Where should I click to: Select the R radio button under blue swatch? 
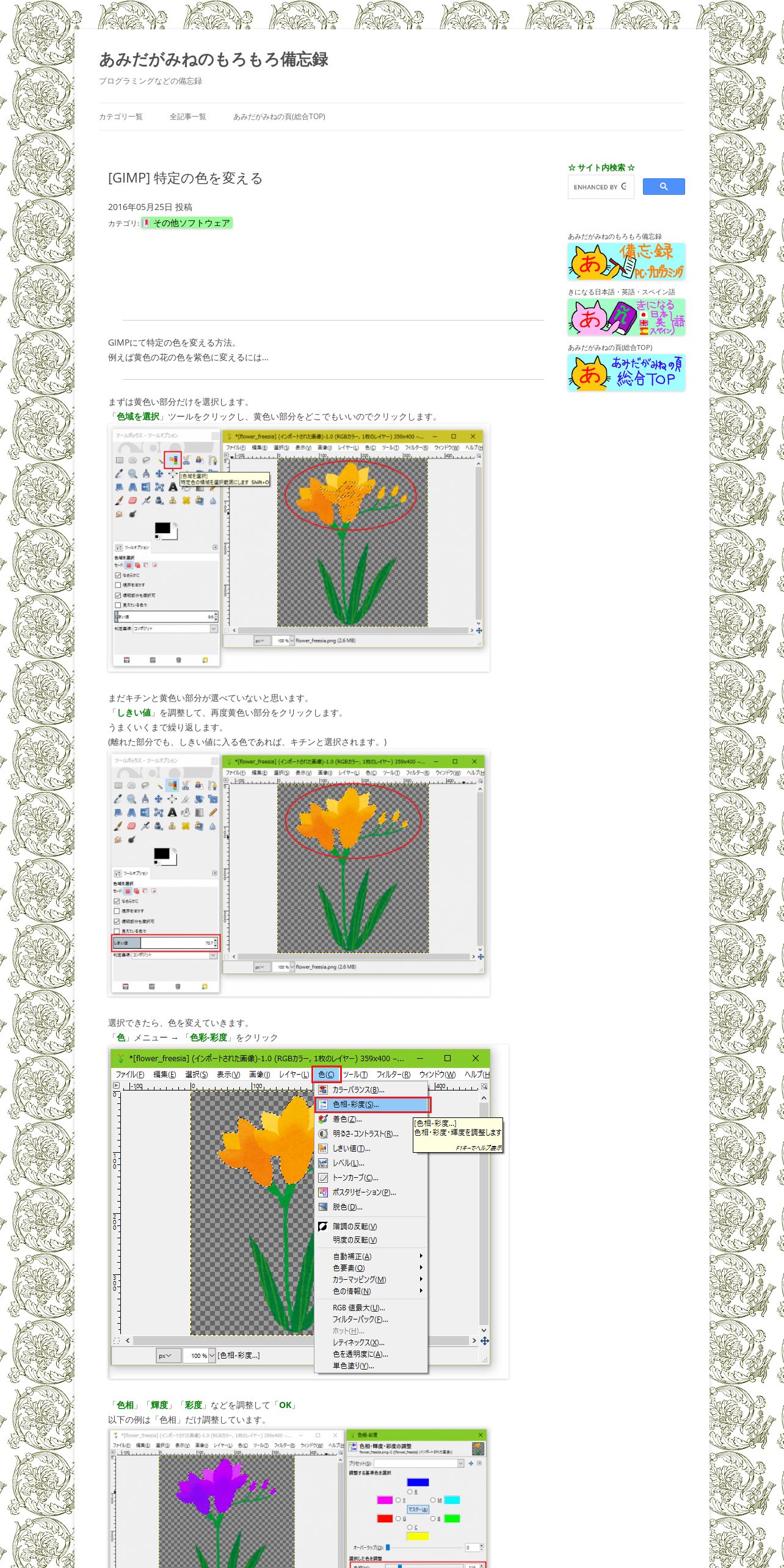(410, 1492)
